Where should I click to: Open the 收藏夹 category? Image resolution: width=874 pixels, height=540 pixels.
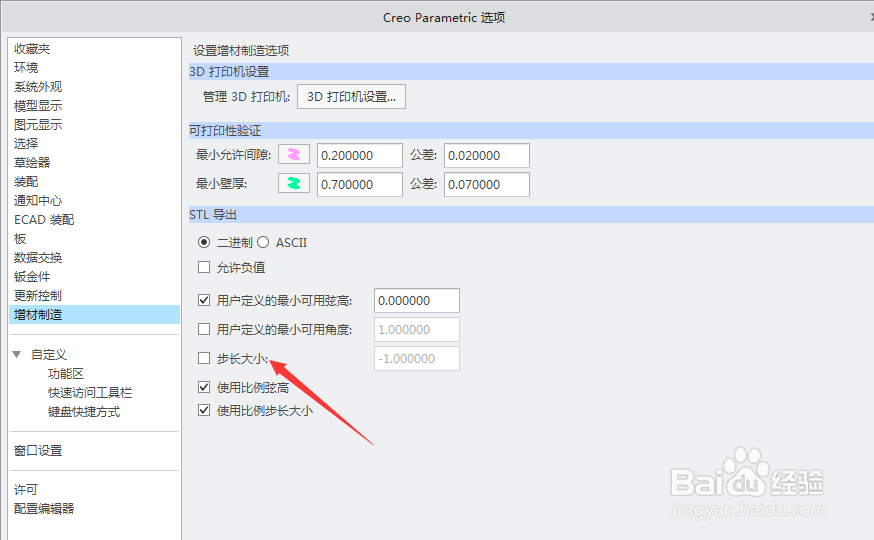pyautogui.click(x=32, y=49)
